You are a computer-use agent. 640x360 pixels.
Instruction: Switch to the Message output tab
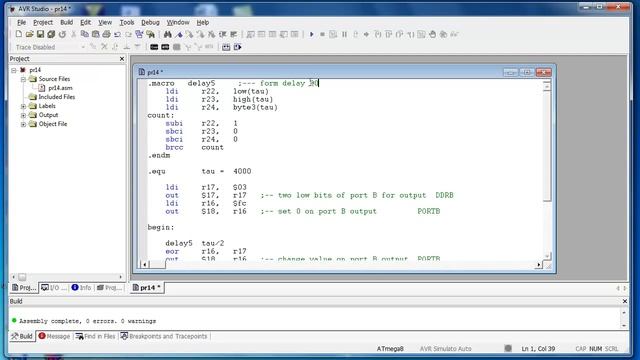click(54, 336)
